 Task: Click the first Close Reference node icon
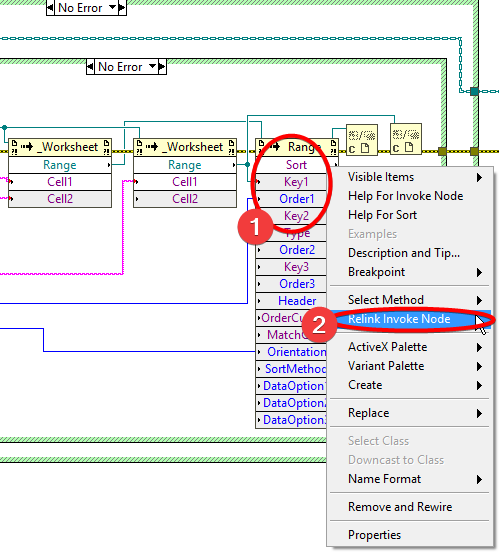[362, 140]
